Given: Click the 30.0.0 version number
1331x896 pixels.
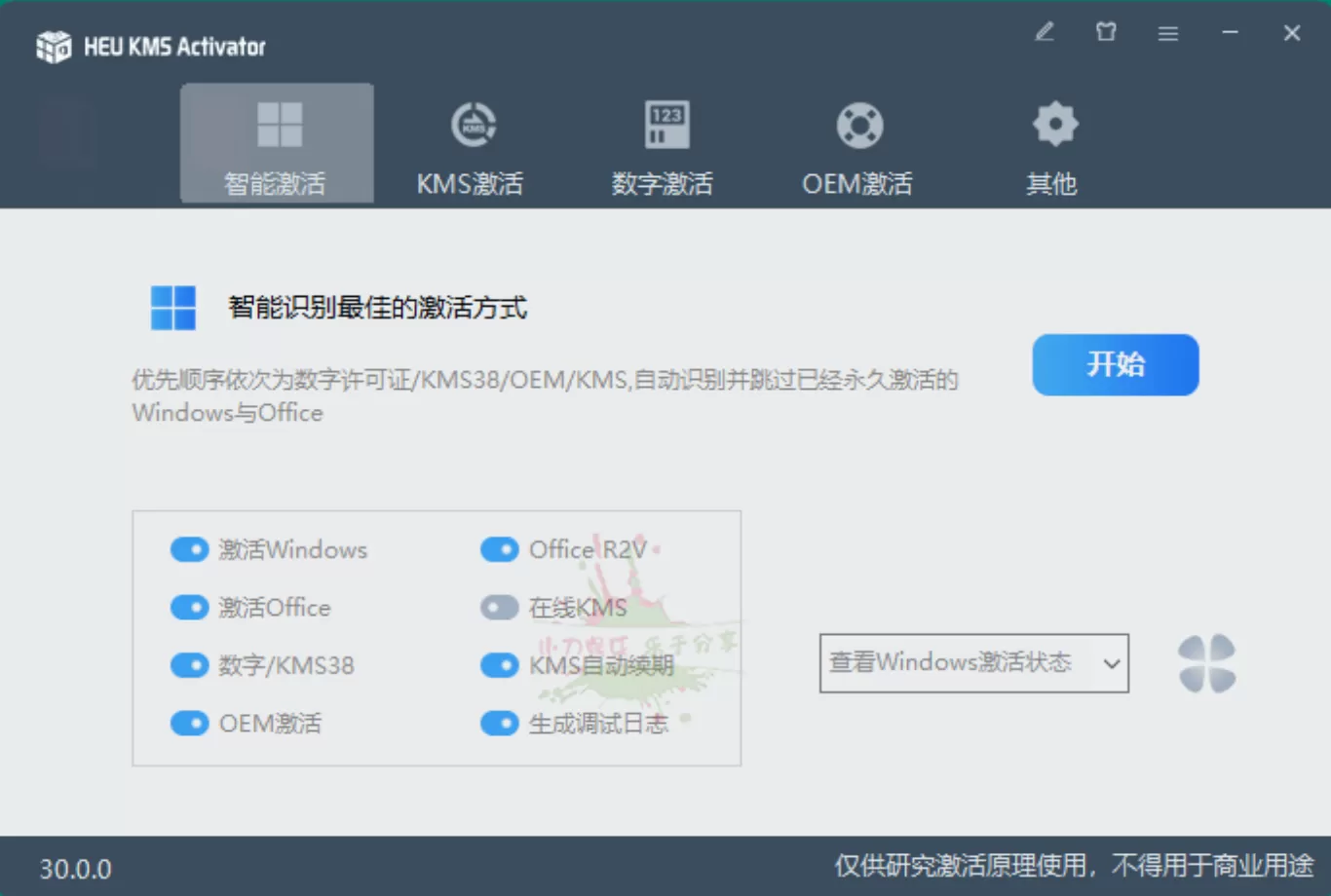Looking at the screenshot, I should (76, 869).
